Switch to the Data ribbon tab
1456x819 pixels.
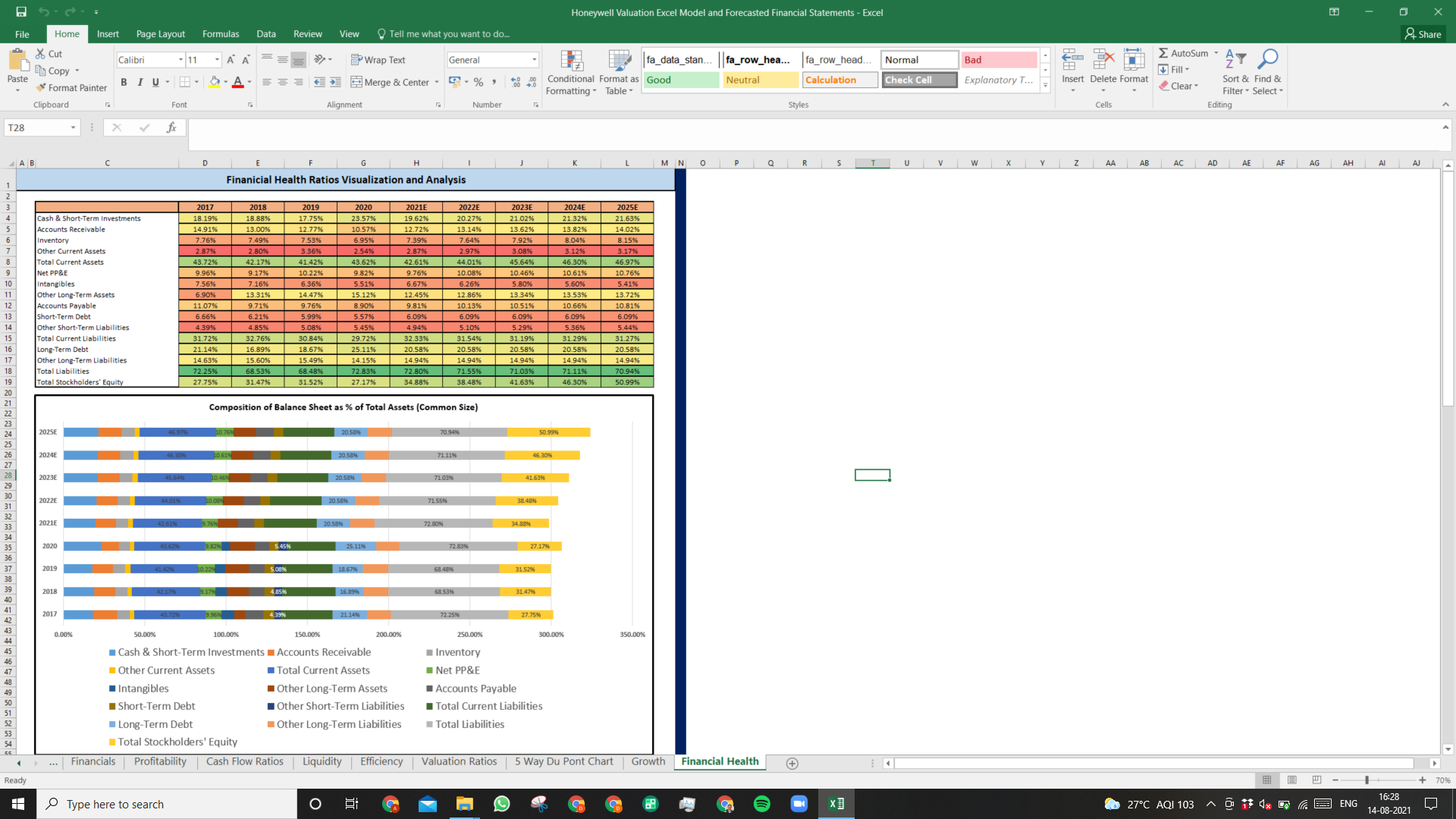(266, 34)
